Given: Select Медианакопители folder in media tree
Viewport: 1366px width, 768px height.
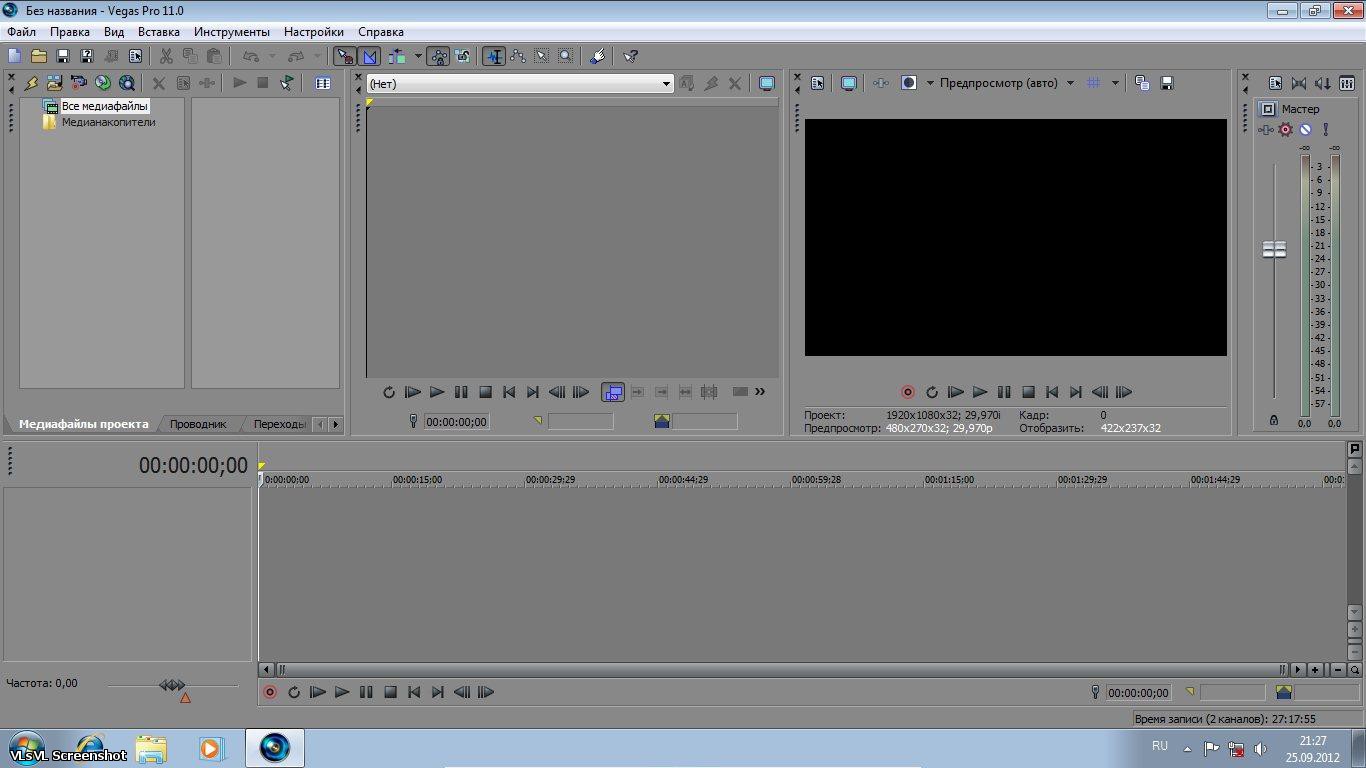Looking at the screenshot, I should (108, 122).
